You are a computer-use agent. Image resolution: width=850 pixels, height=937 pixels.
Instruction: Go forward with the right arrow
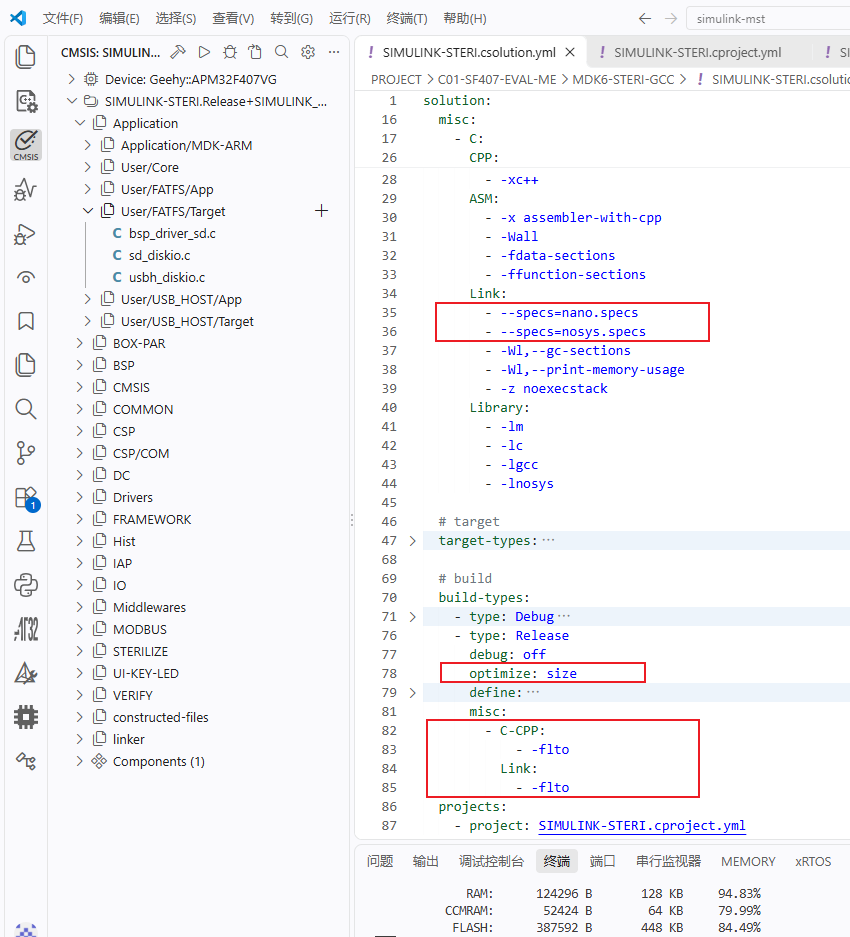coord(671,19)
